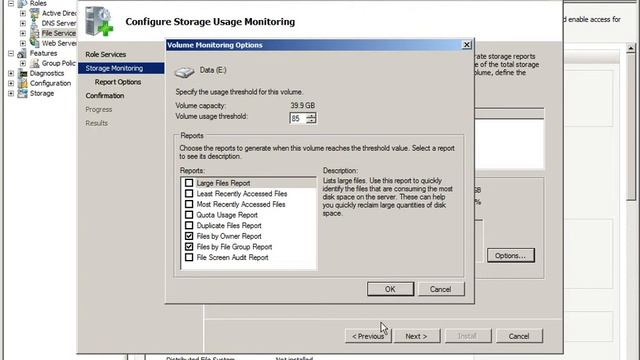Viewport: 640px width, 360px height.
Task: Click Cancel in the wizard footer
Action: 519,336
